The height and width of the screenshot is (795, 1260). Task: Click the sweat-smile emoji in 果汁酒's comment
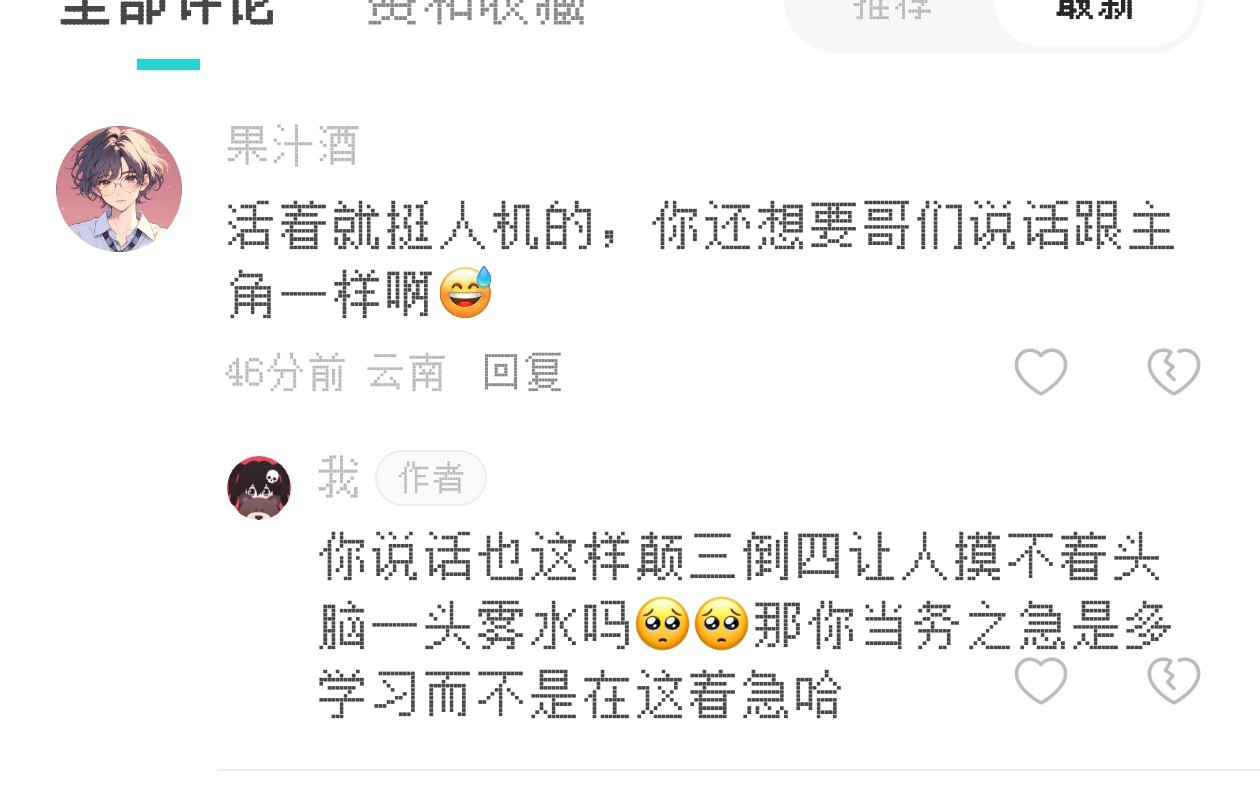(x=466, y=292)
